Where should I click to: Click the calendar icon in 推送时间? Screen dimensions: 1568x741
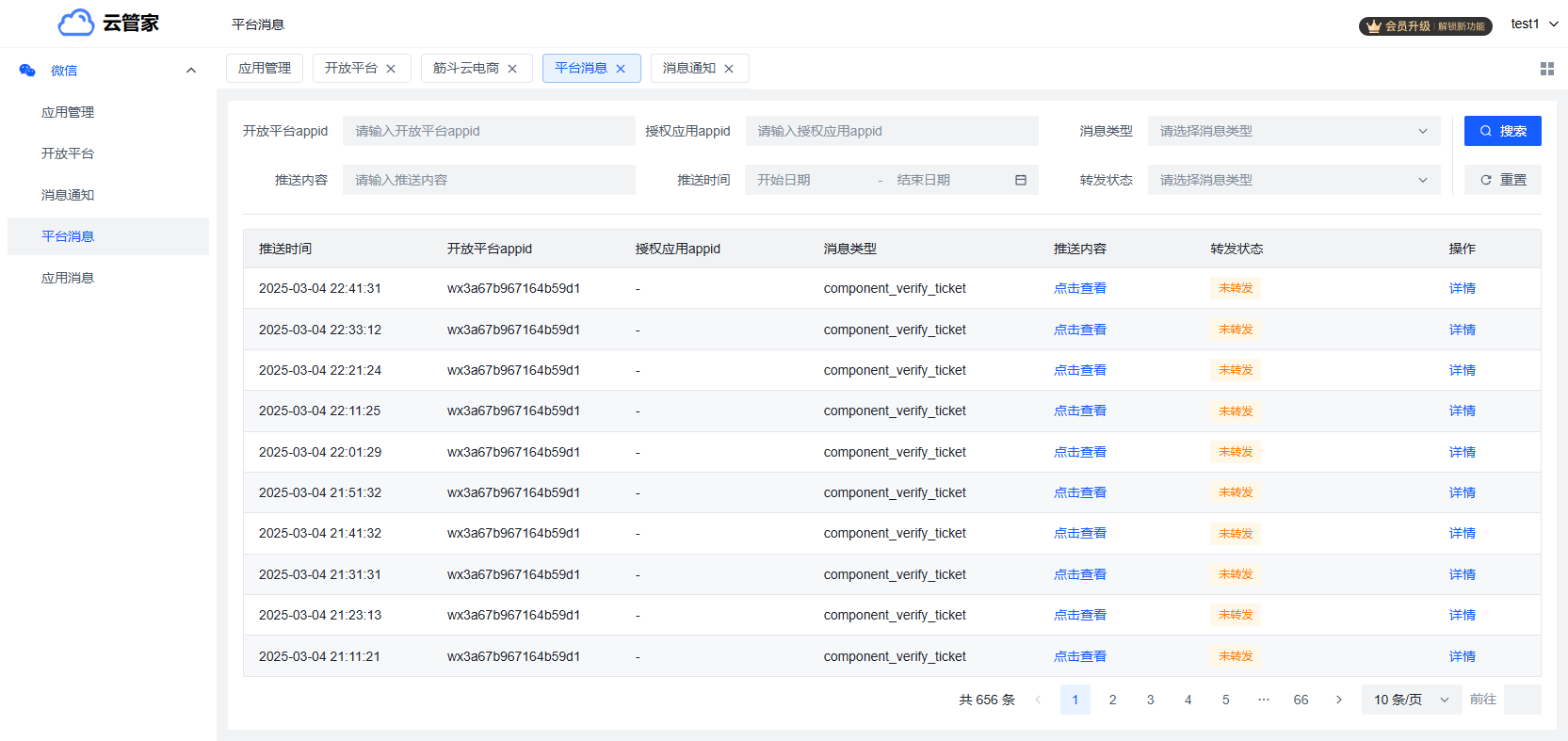coord(1021,180)
